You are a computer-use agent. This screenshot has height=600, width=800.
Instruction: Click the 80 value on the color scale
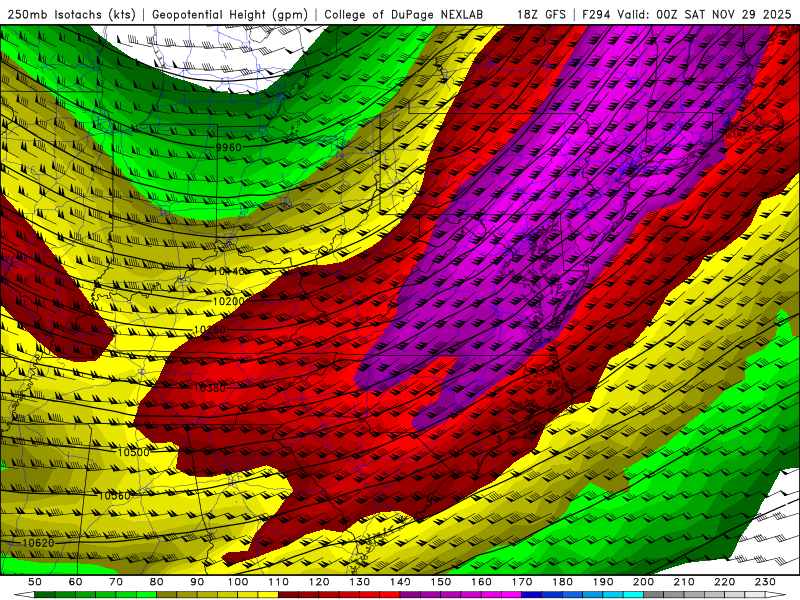pos(156,582)
